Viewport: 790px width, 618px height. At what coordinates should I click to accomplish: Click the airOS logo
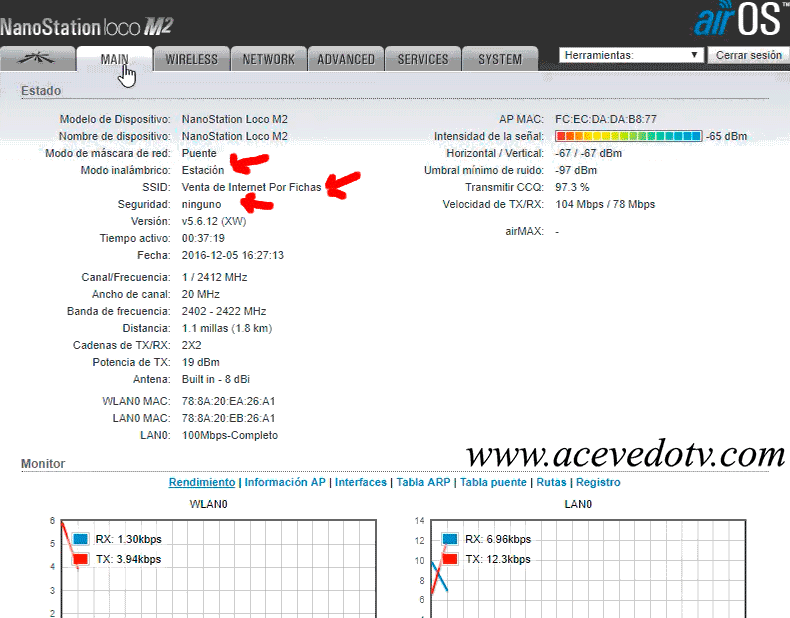point(741,19)
